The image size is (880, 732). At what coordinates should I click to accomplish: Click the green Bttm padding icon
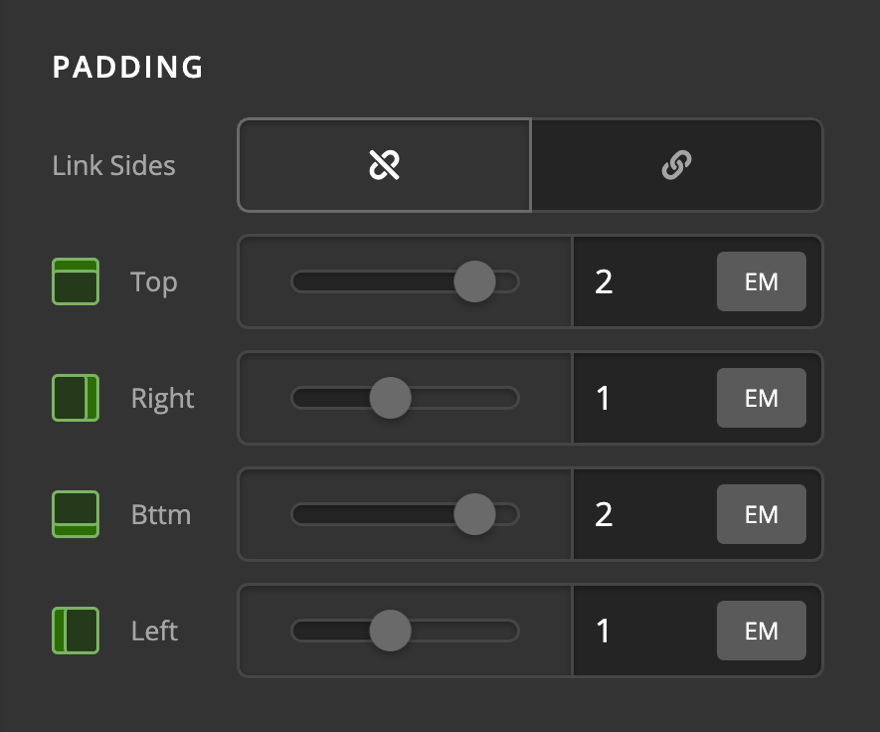(x=75, y=514)
